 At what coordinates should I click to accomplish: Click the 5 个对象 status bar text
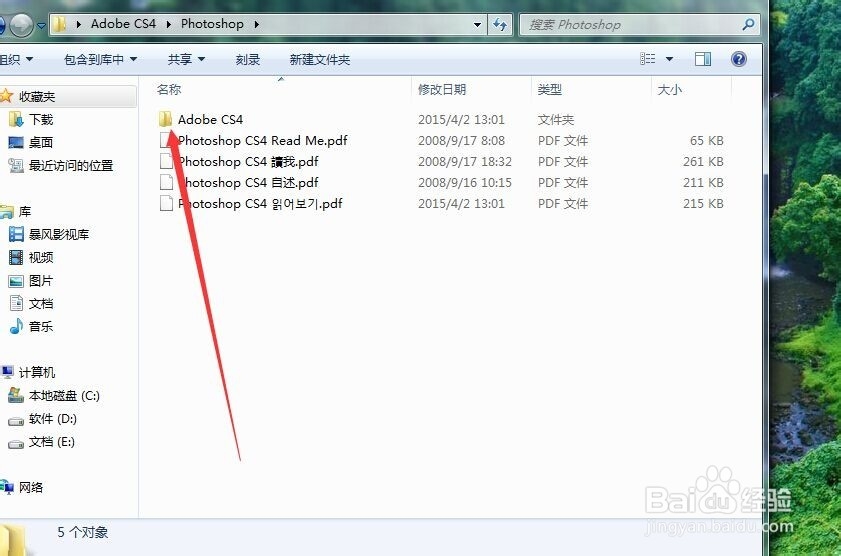click(x=83, y=532)
